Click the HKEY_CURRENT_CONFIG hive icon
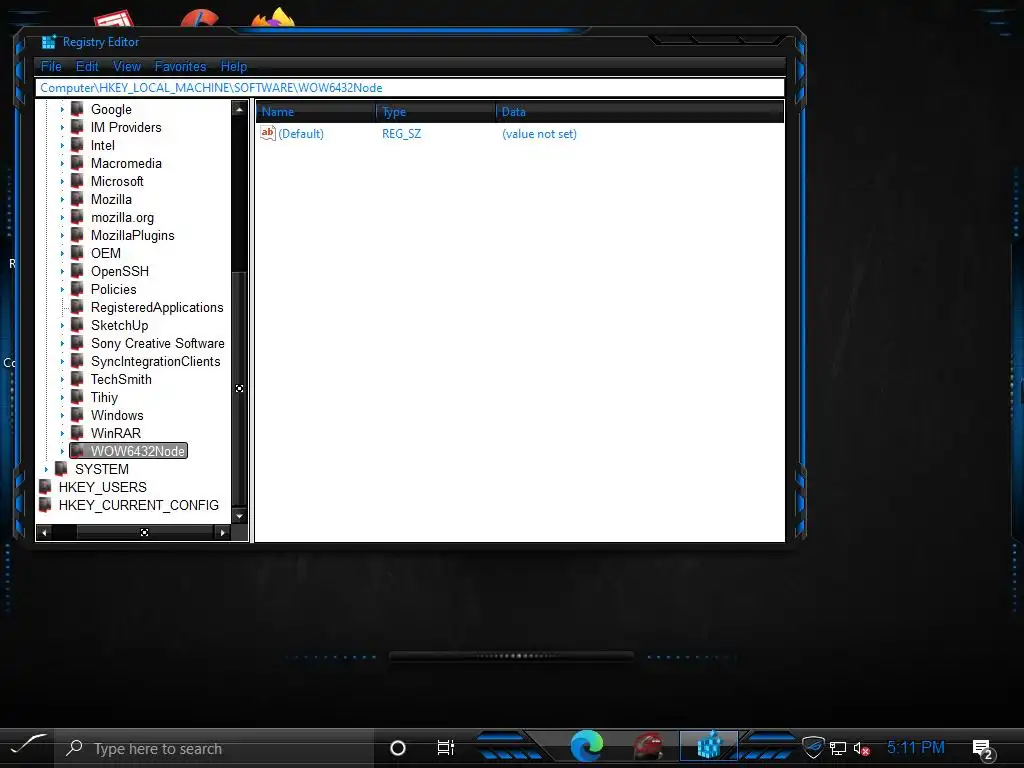The image size is (1024, 768). (45, 505)
